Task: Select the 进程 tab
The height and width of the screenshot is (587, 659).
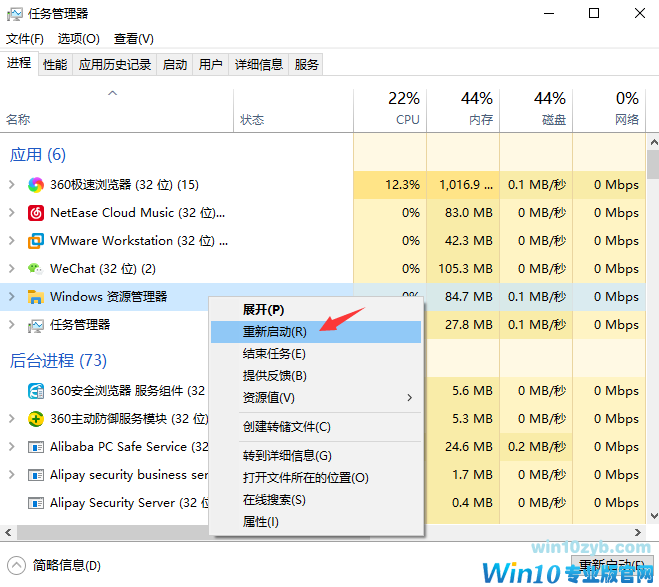Action: (19, 63)
